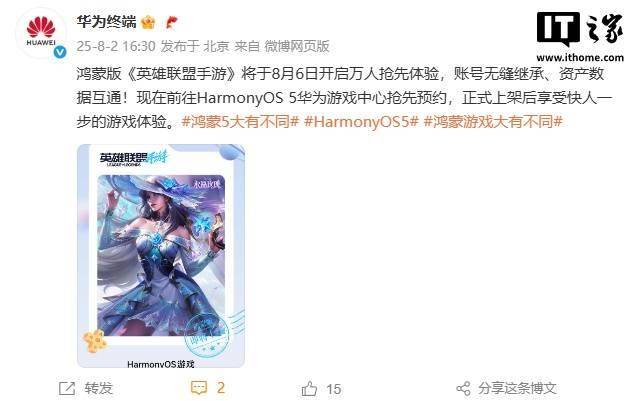Click the share nodes icon
Image resolution: width=634 pixels, height=401 pixels.
(x=463, y=388)
